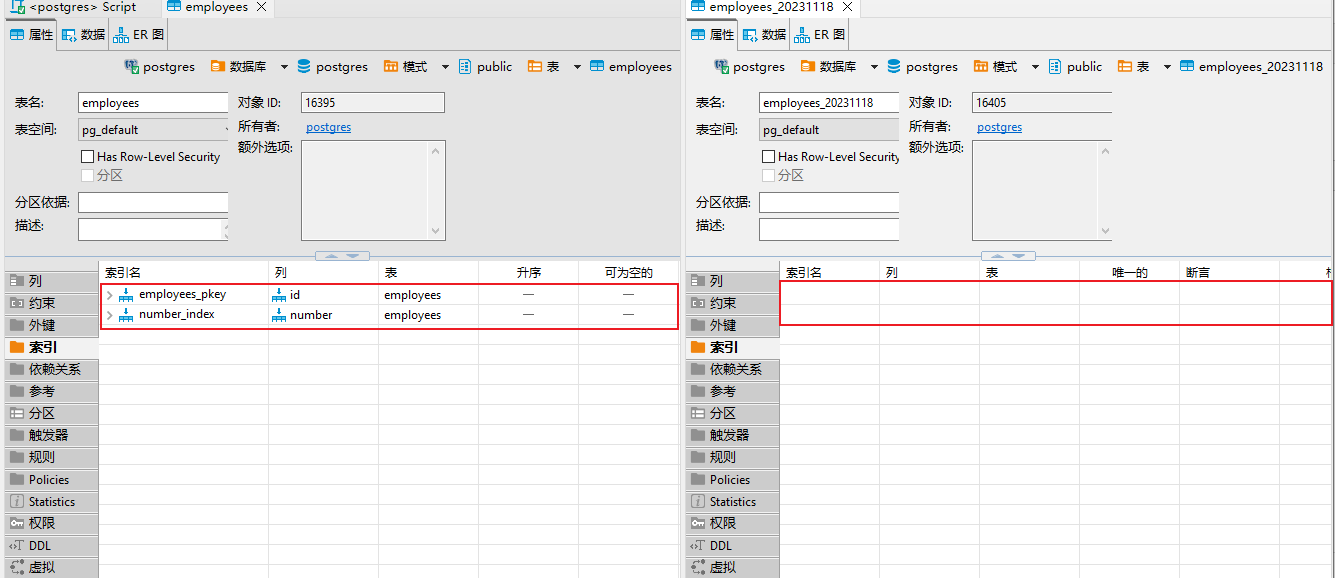
Task: Open 数据库 dropdown arrow in left breadcrumb
Action: click(284, 67)
